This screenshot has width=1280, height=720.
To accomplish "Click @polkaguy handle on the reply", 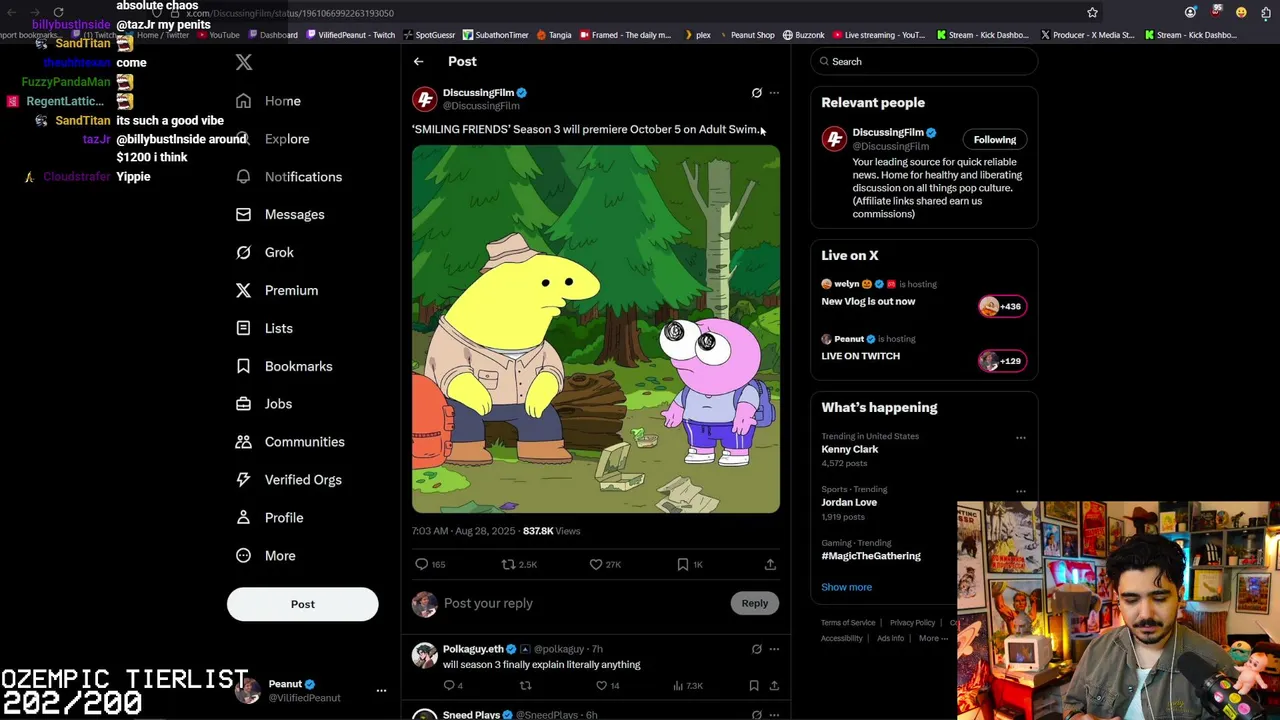I will (x=558, y=649).
